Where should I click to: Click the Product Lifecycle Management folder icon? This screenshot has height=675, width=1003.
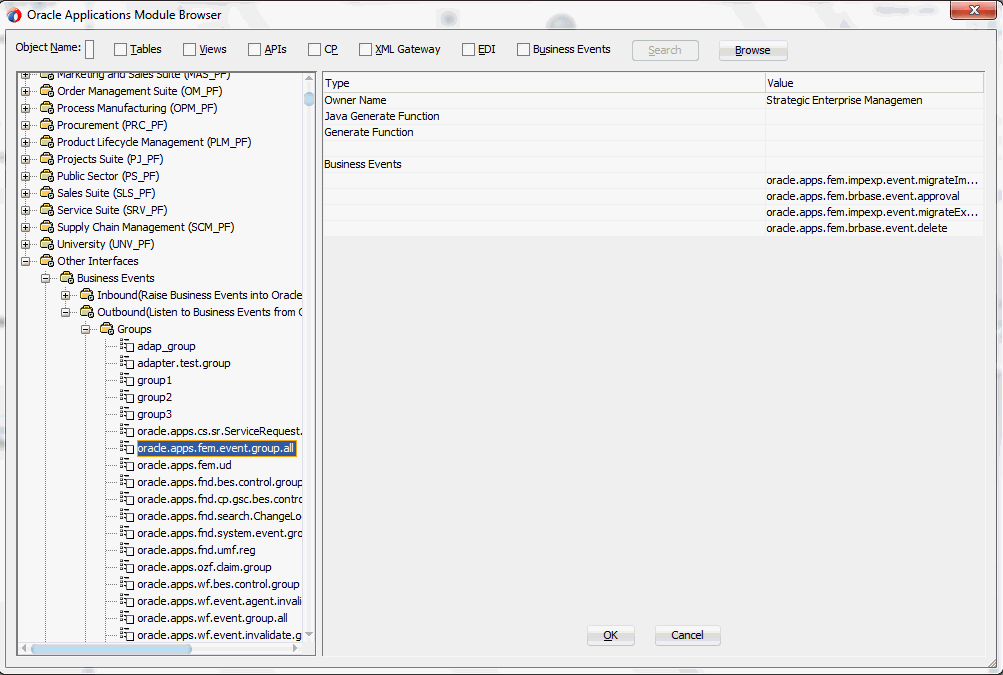pyautogui.click(x=47, y=142)
